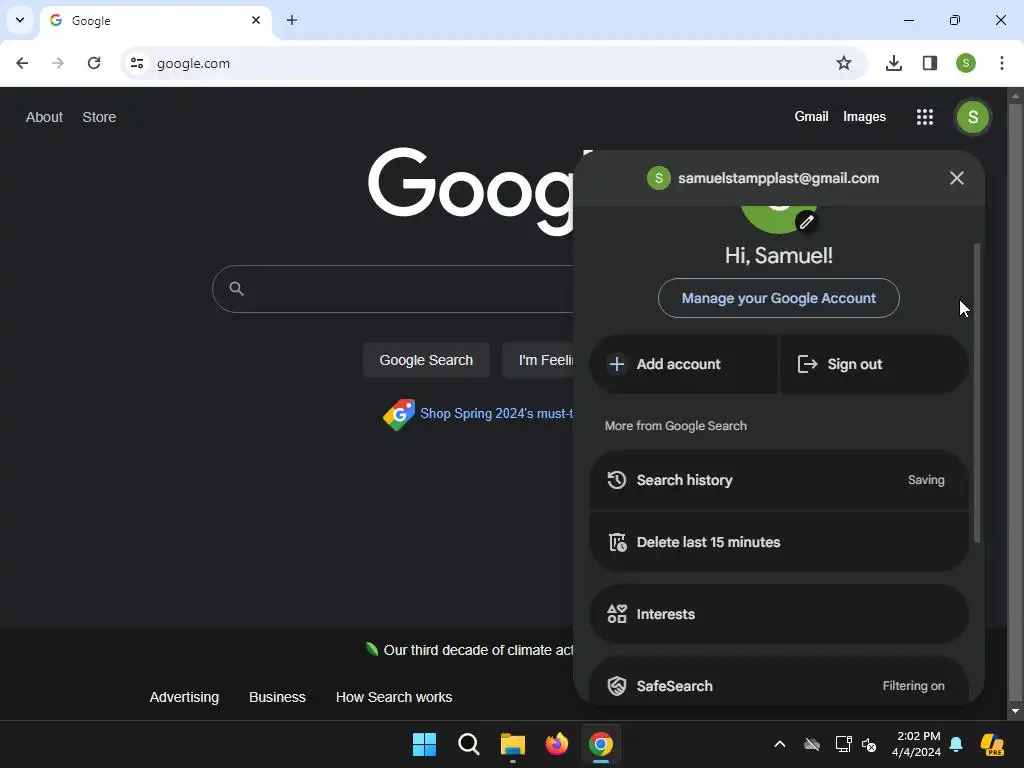Viewport: 1024px width, 768px height.
Task: Select the Google tab
Action: click(x=155, y=21)
